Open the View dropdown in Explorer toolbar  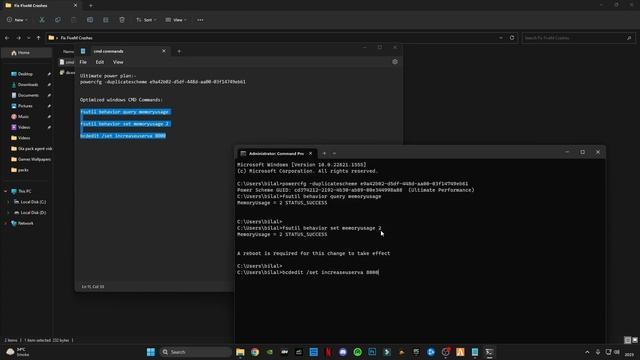tap(176, 20)
